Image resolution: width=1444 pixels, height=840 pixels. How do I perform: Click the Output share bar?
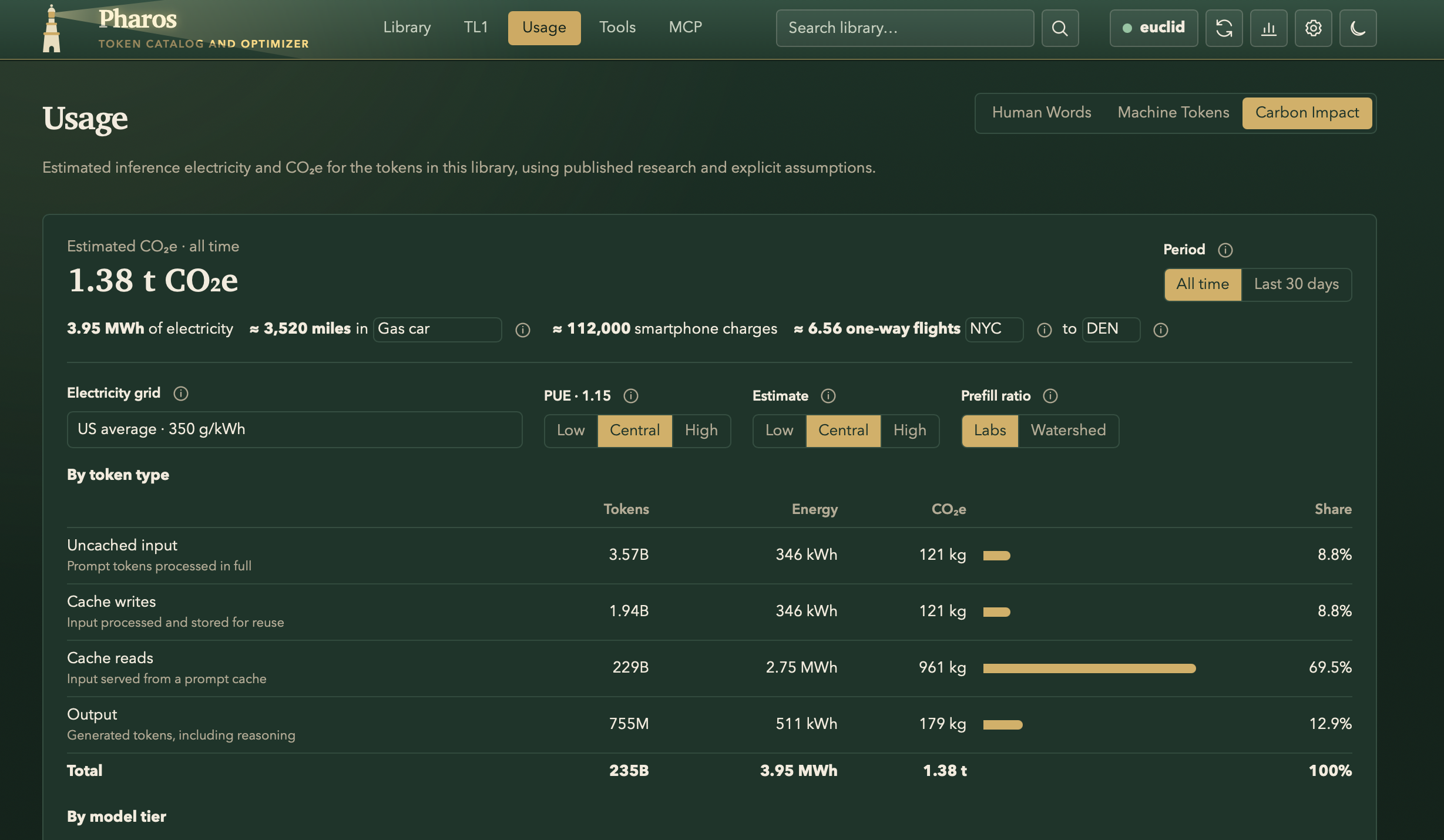[1003, 725]
